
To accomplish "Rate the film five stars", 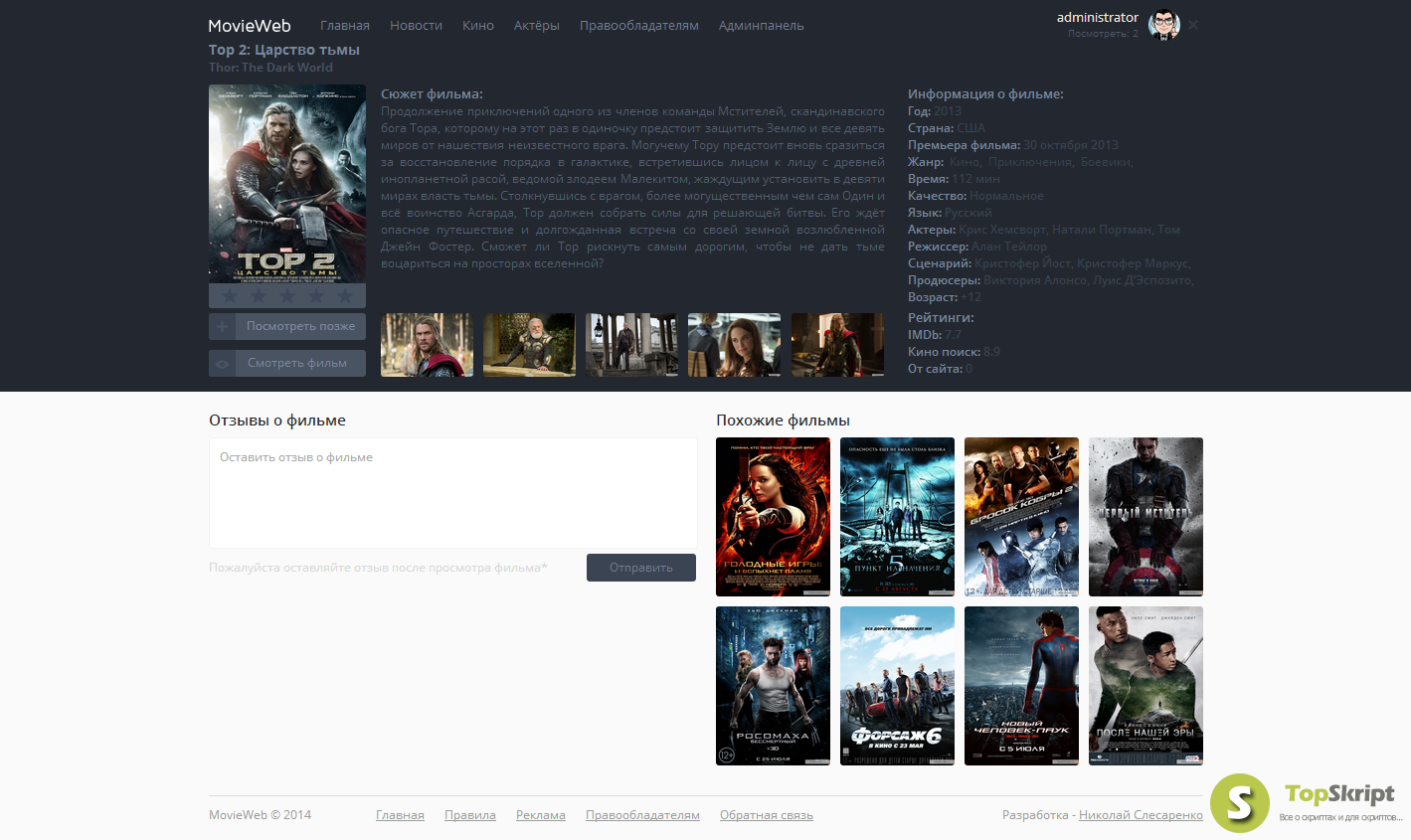I will [x=345, y=295].
